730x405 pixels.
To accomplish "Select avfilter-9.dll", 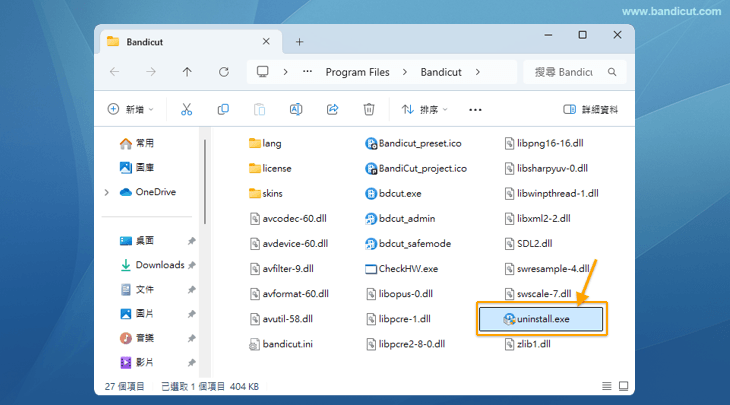I will click(282, 269).
